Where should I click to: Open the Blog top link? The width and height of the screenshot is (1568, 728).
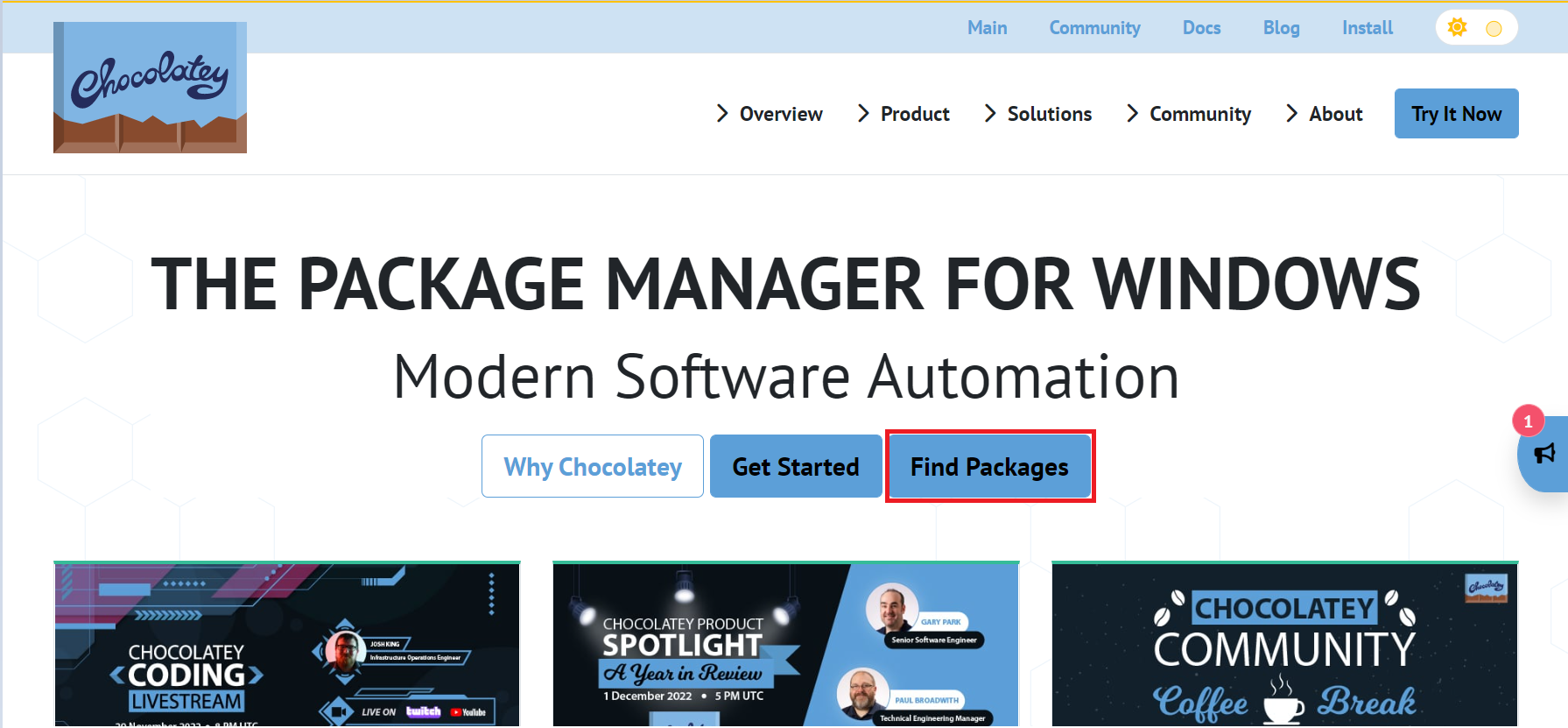[x=1281, y=28]
